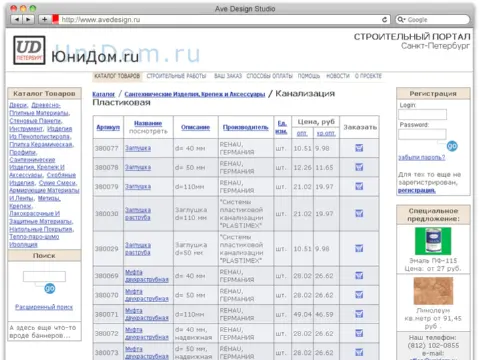The image size is (480, 360).
Task: Sort table by Производитель column
Action: [245, 127]
